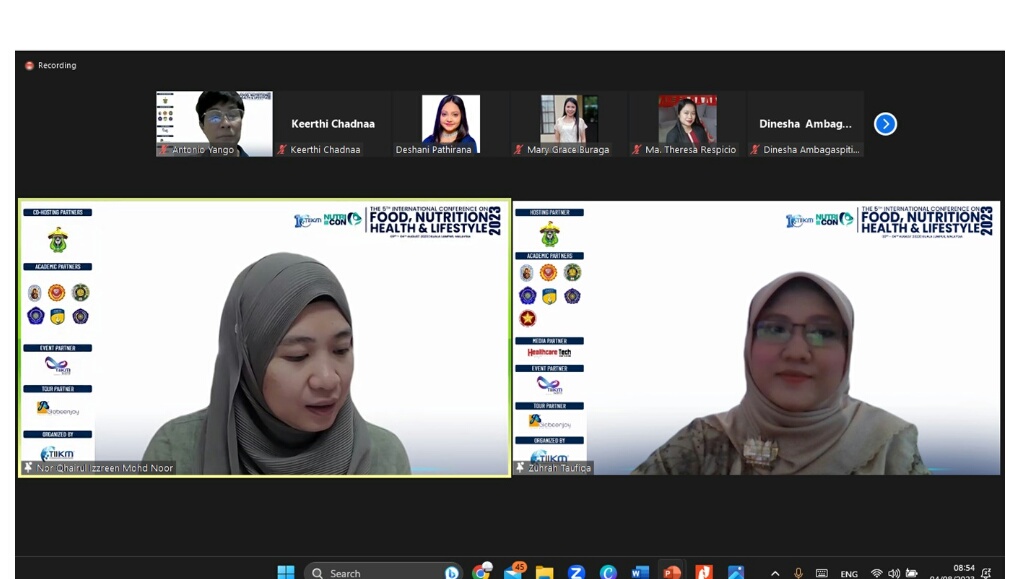
Task: Launch Google Chrome from the taskbar
Action: (x=482, y=572)
